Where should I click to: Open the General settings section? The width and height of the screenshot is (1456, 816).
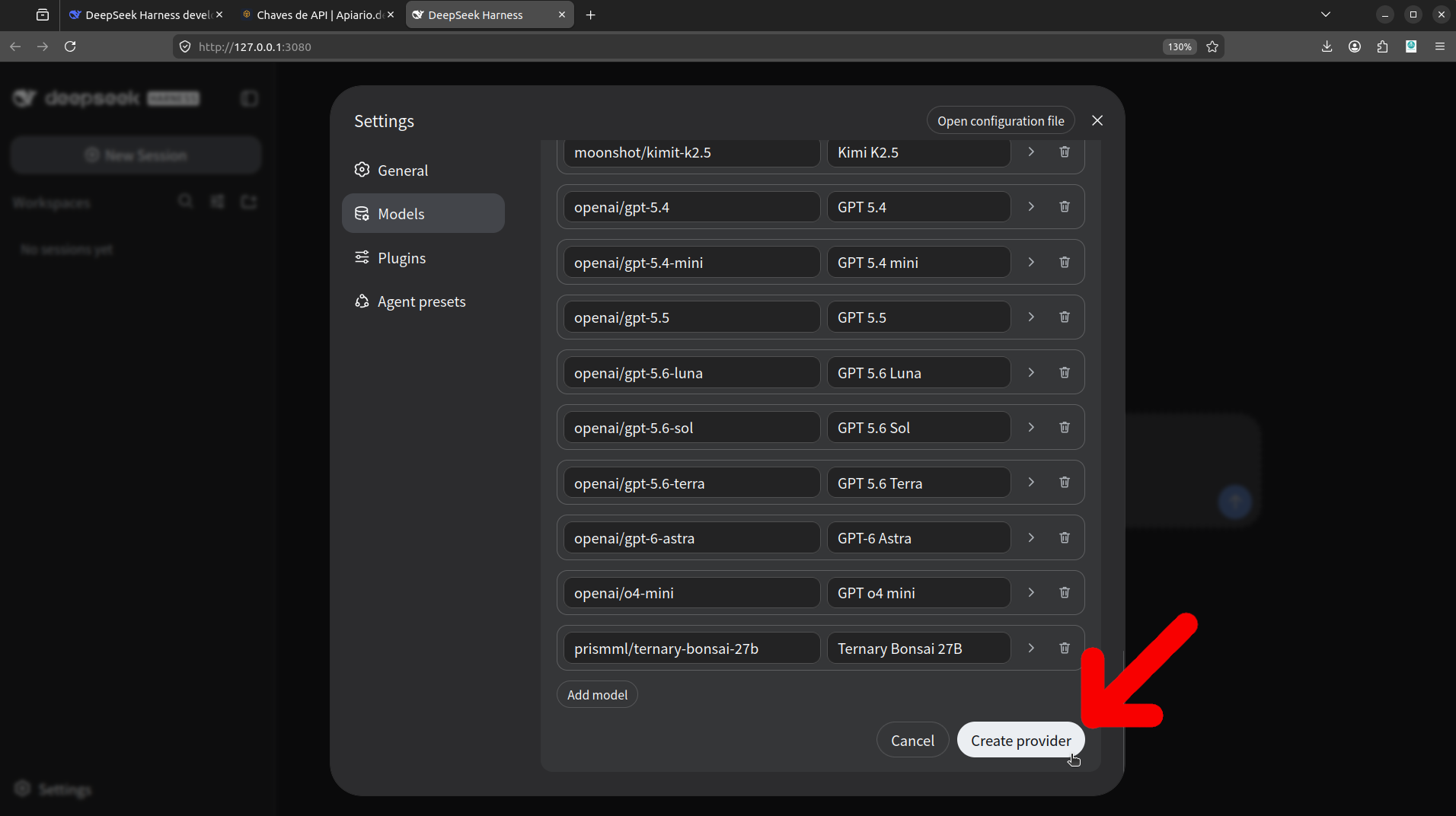click(423, 170)
